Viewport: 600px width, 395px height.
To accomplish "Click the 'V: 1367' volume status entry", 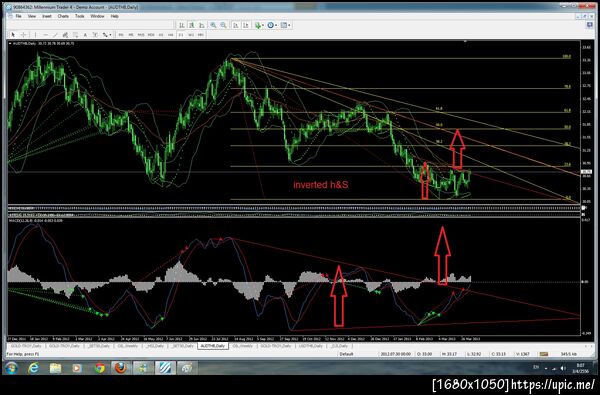I will tap(523, 354).
